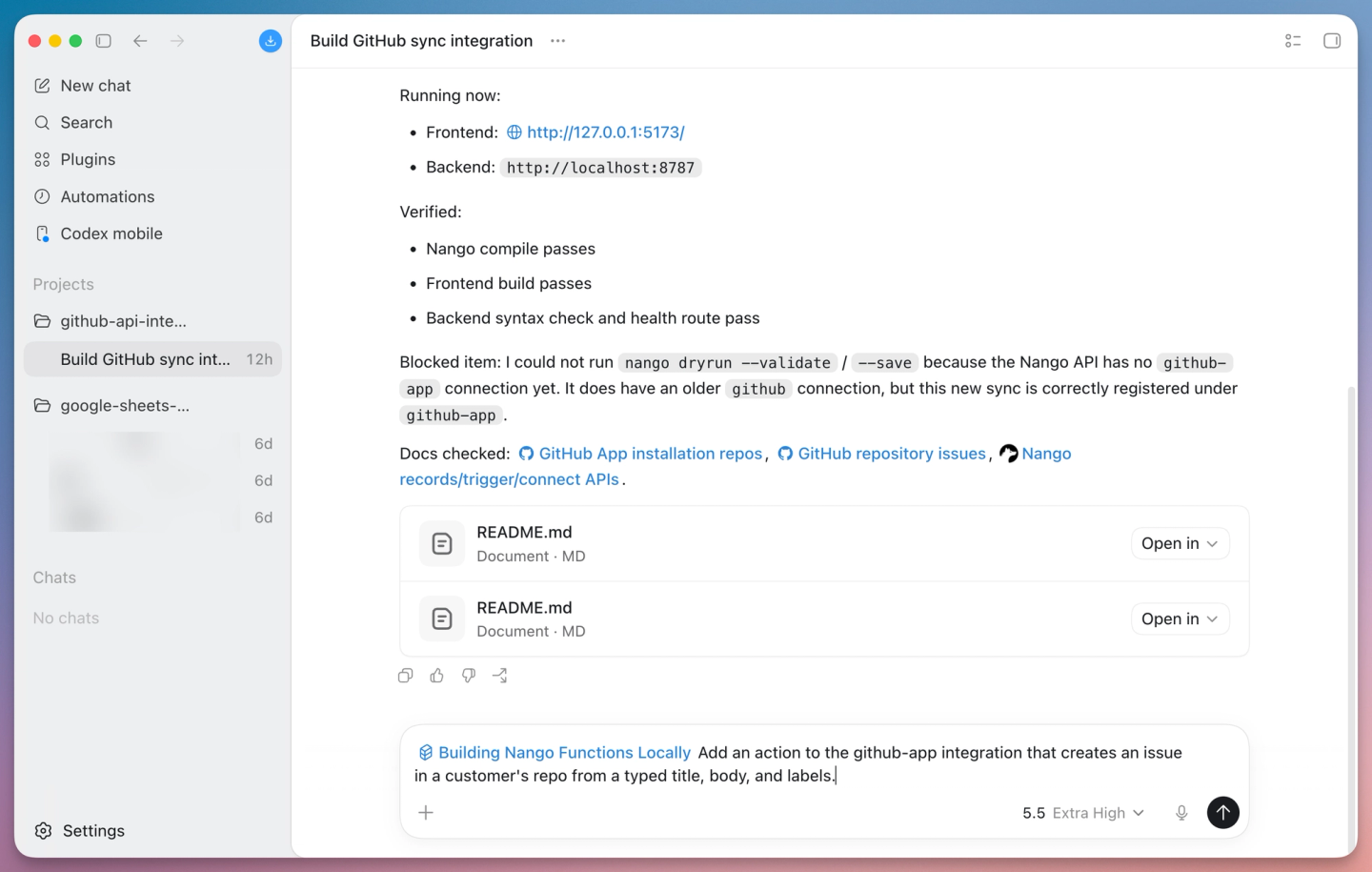1372x872 pixels.
Task: Open the http://127.0.0.1:5173/ frontend link
Action: [x=605, y=132]
